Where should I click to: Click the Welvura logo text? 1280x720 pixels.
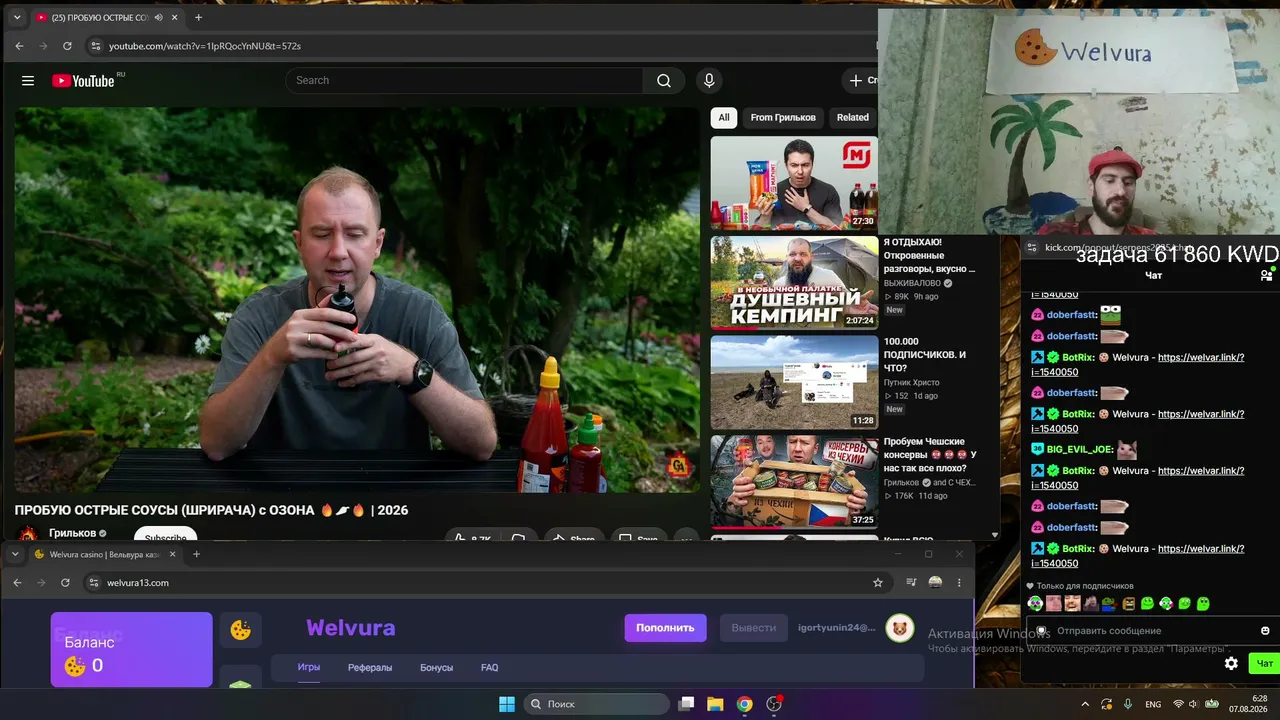click(x=351, y=628)
